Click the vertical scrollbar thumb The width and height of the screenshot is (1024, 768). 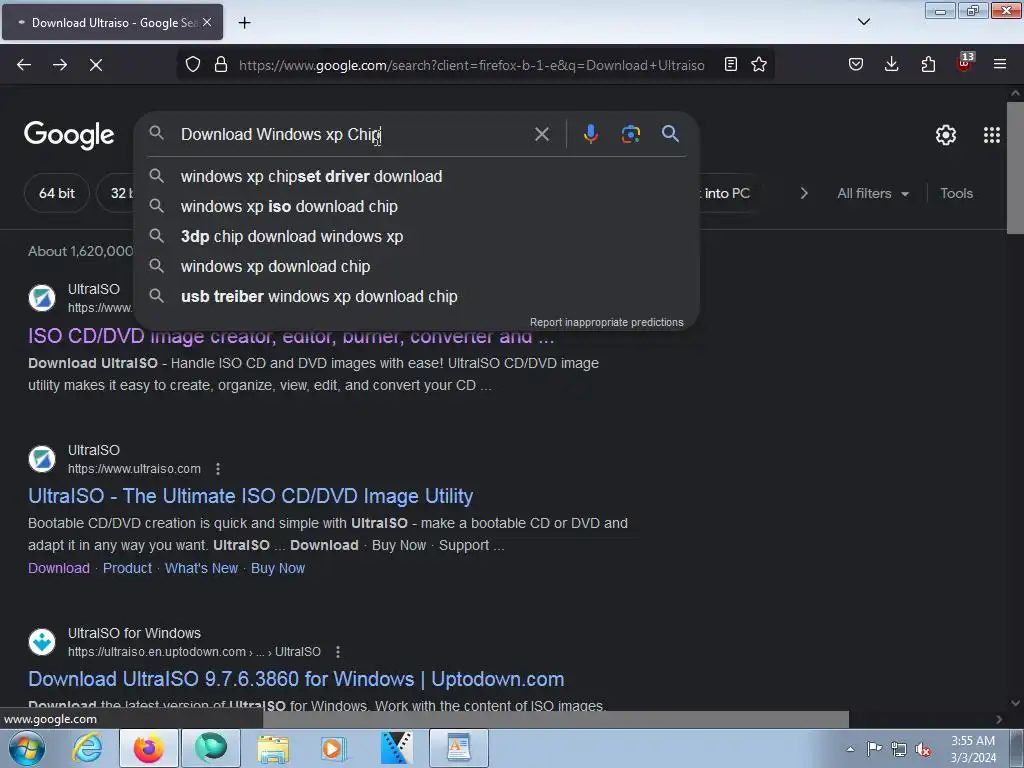click(1015, 168)
